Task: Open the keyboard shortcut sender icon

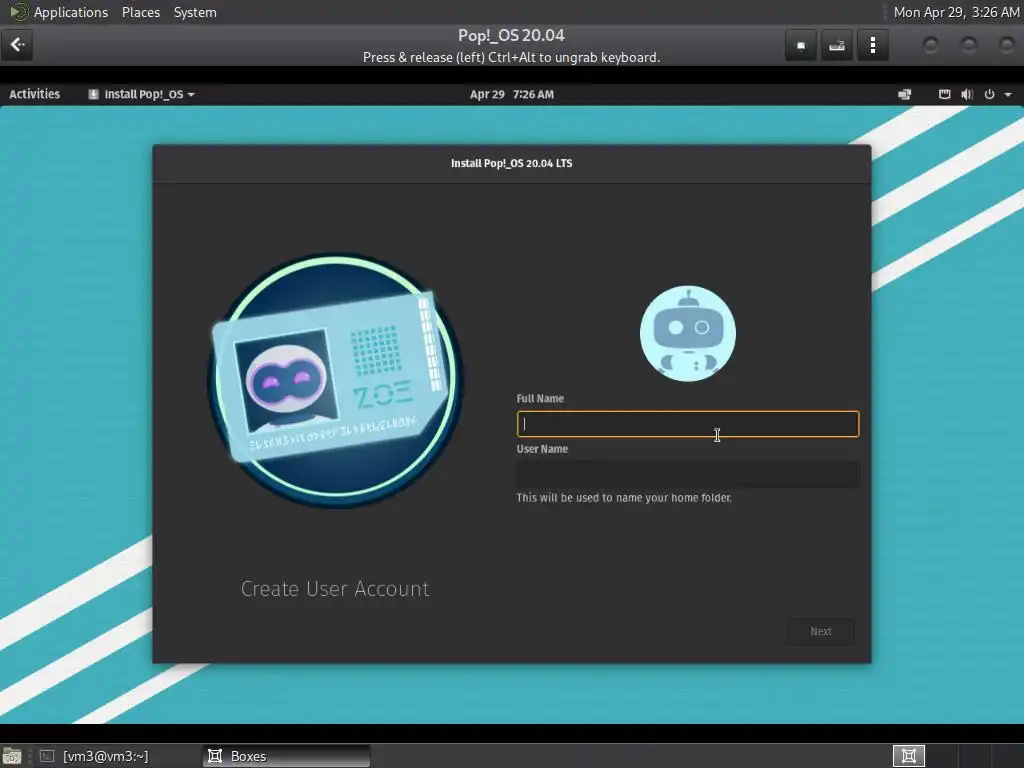Action: (837, 45)
